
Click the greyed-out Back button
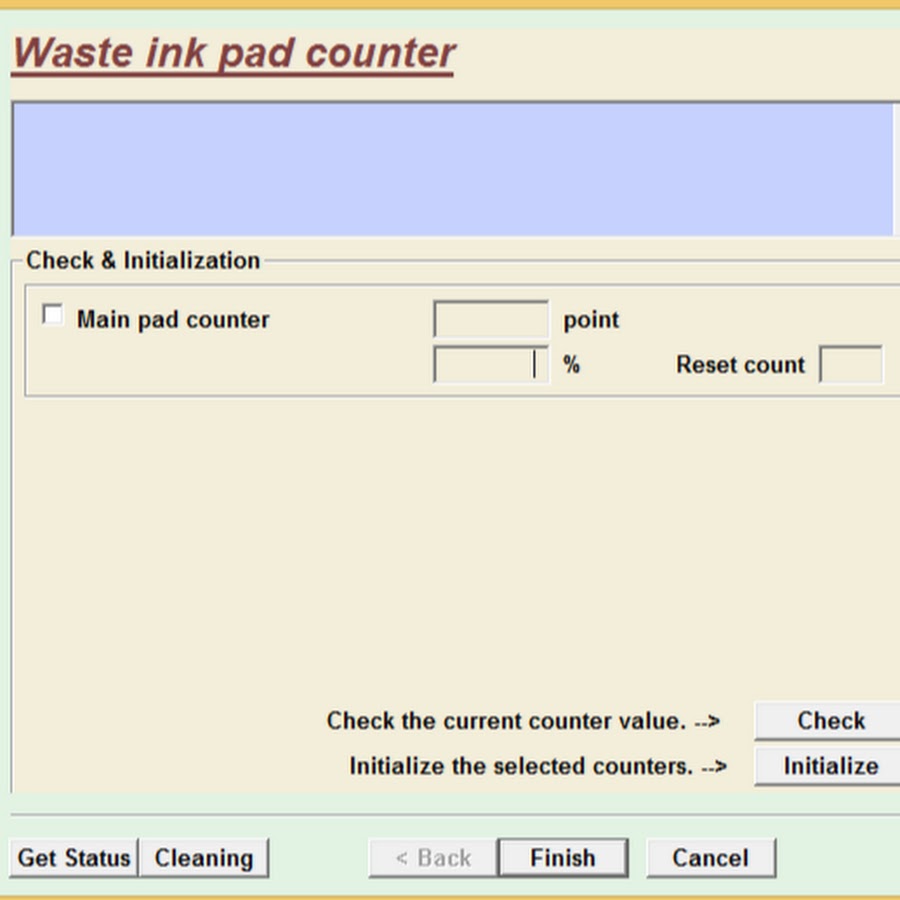click(432, 858)
